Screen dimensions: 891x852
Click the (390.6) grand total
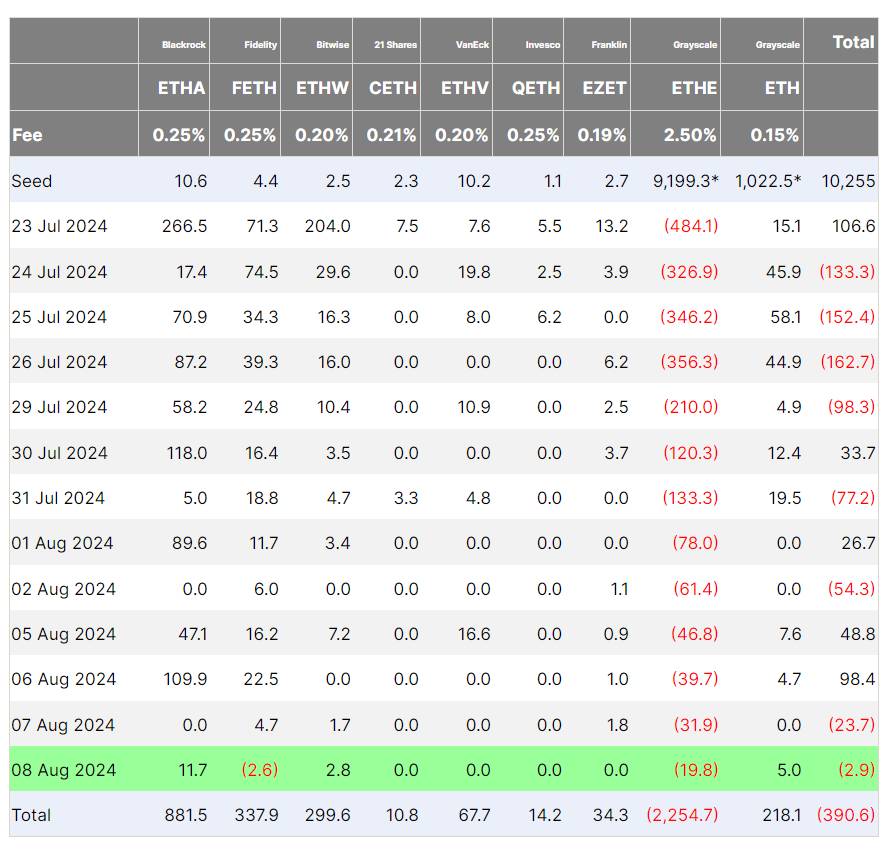[x=846, y=815]
